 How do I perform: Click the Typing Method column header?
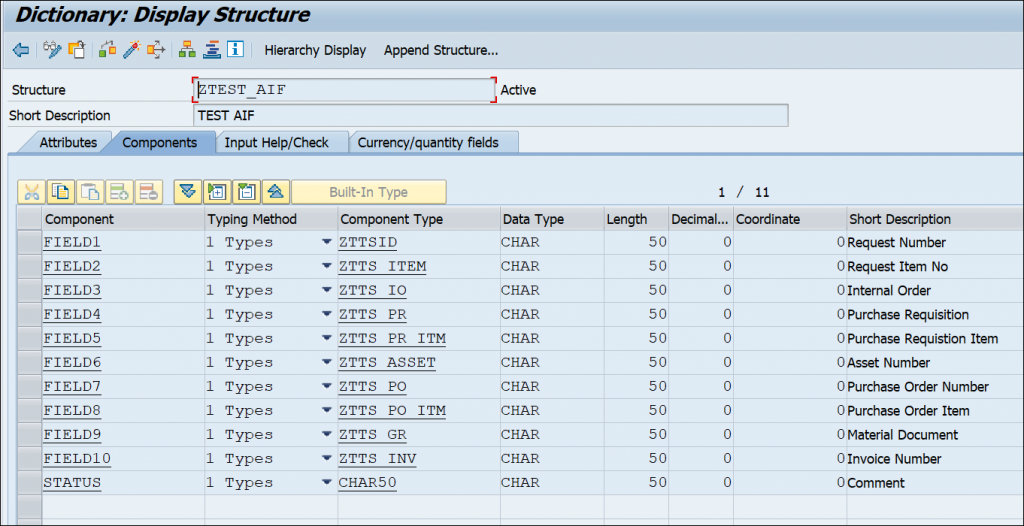271,220
